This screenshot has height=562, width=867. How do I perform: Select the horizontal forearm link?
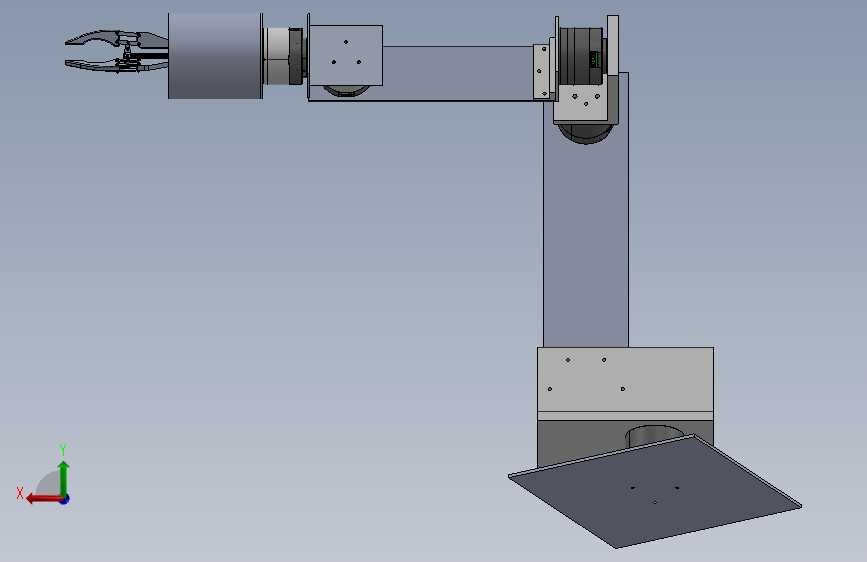coord(457,73)
